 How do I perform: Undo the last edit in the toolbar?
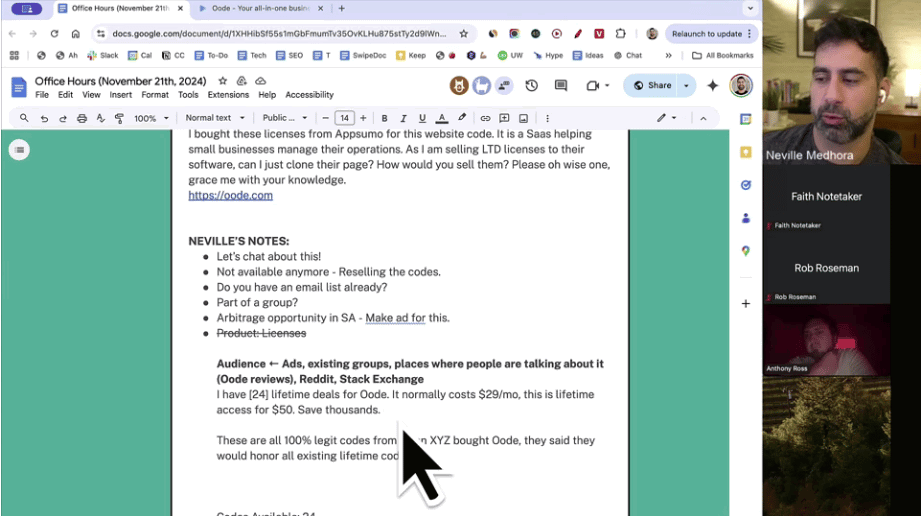click(x=44, y=118)
